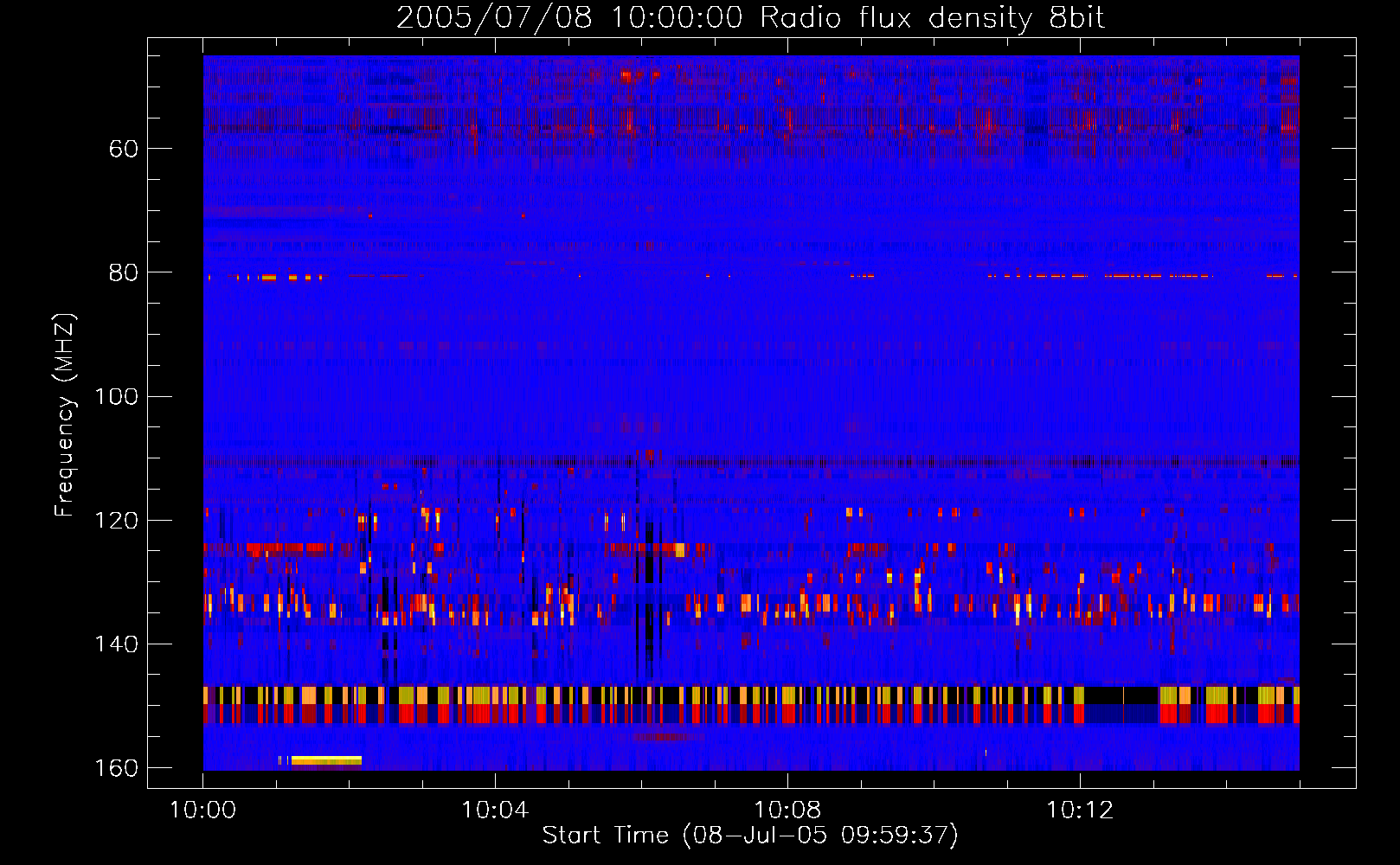Select the 100 frequency tick label
This screenshot has width=1400, height=865.
[116, 396]
